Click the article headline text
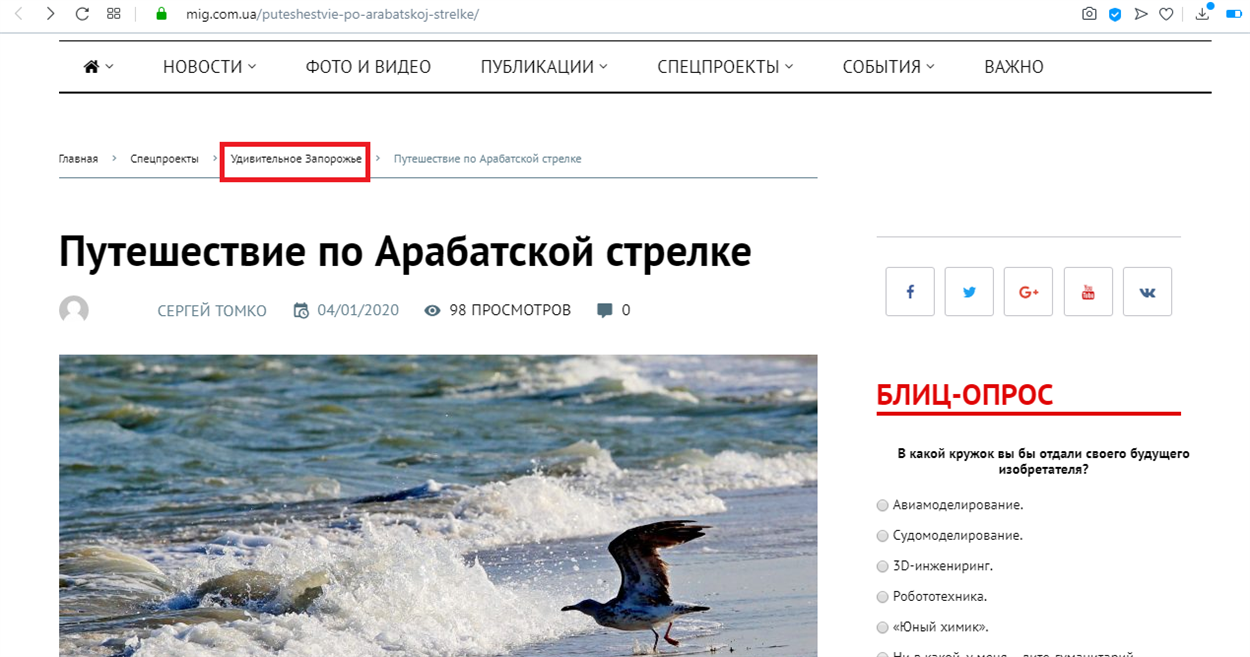1250x657 pixels. point(405,252)
